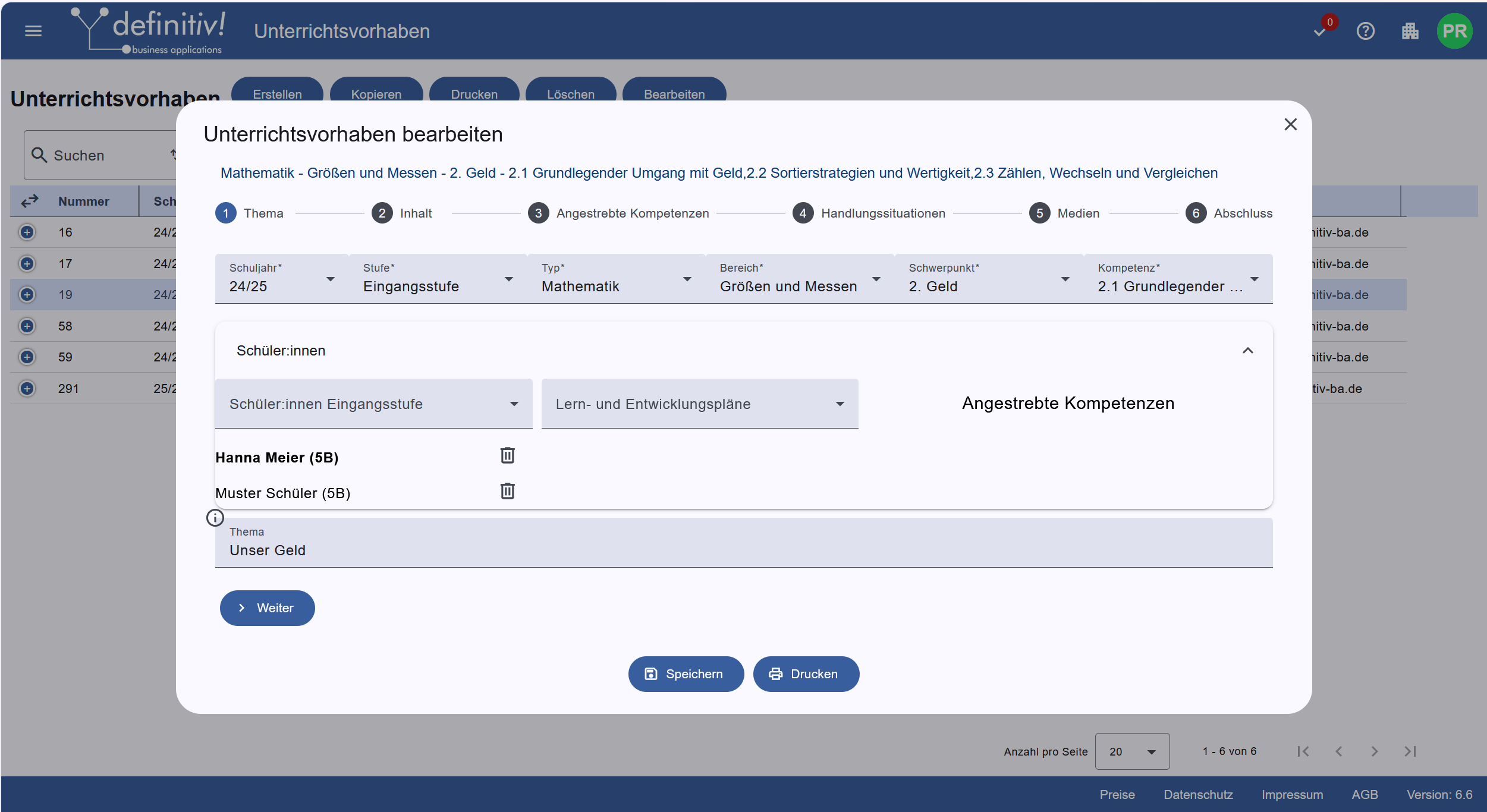Open the tasks checkmark notification icon
The height and width of the screenshot is (812, 1487).
pos(1321,31)
